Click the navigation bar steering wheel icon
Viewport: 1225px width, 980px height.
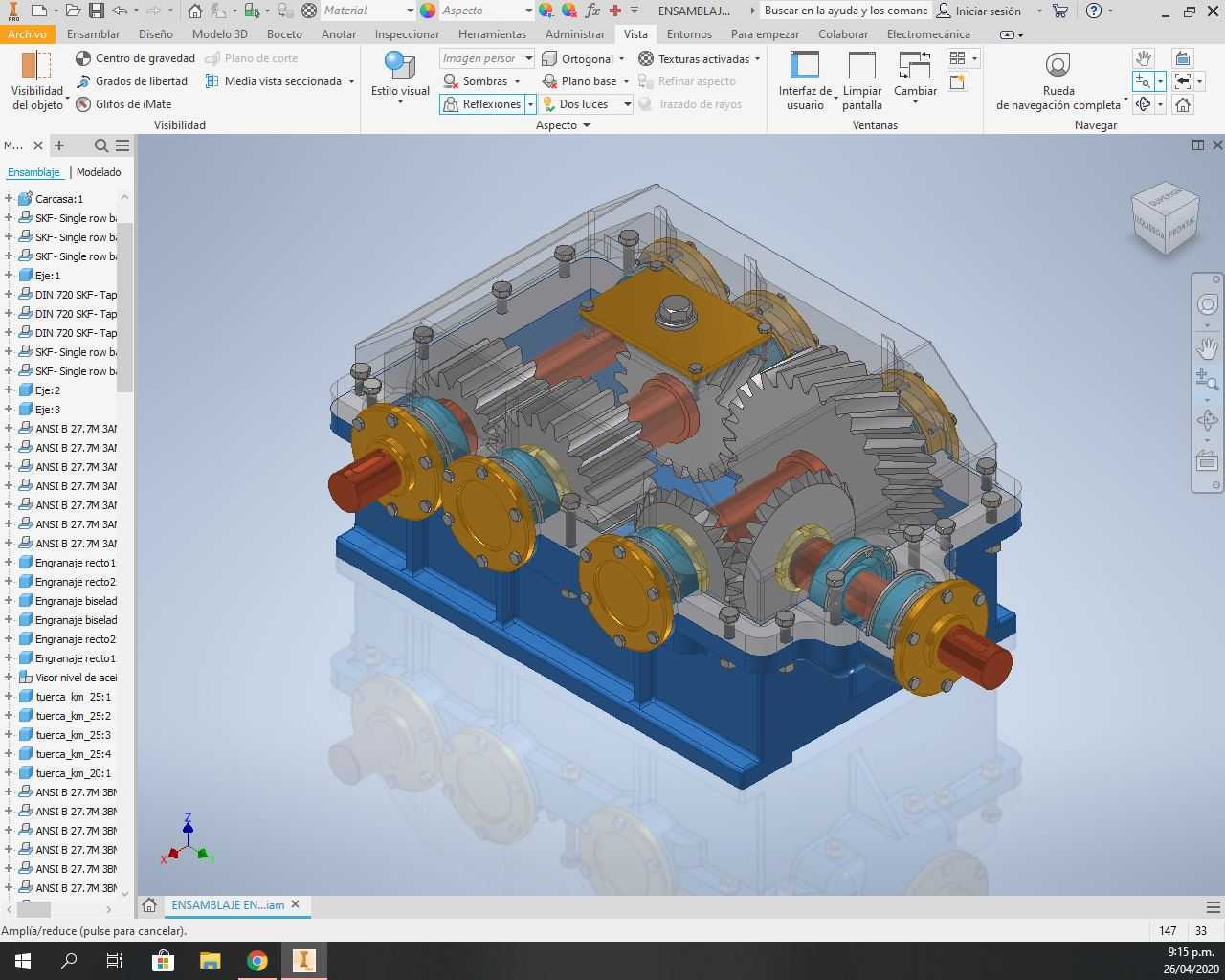(1208, 305)
